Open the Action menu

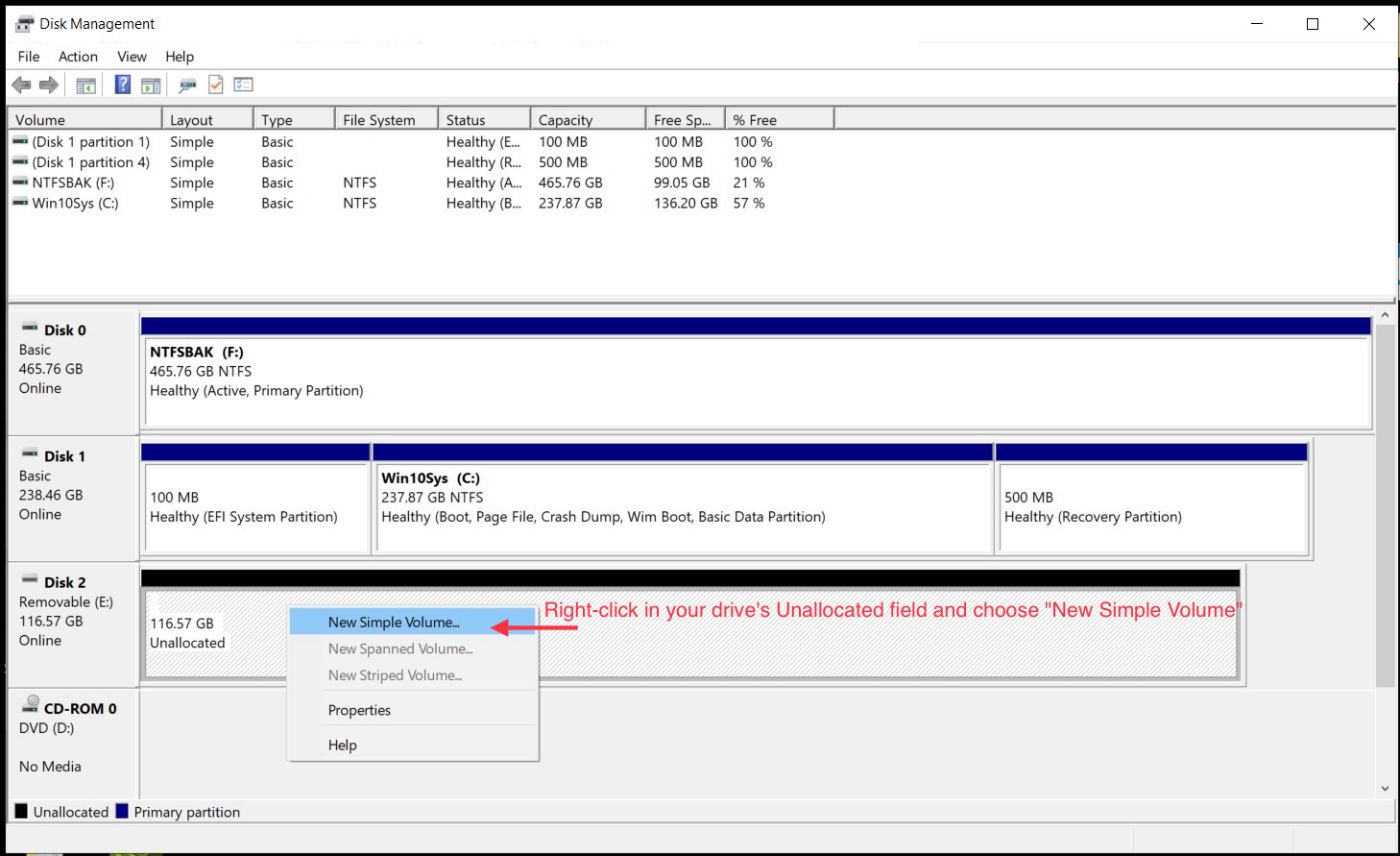click(x=77, y=56)
